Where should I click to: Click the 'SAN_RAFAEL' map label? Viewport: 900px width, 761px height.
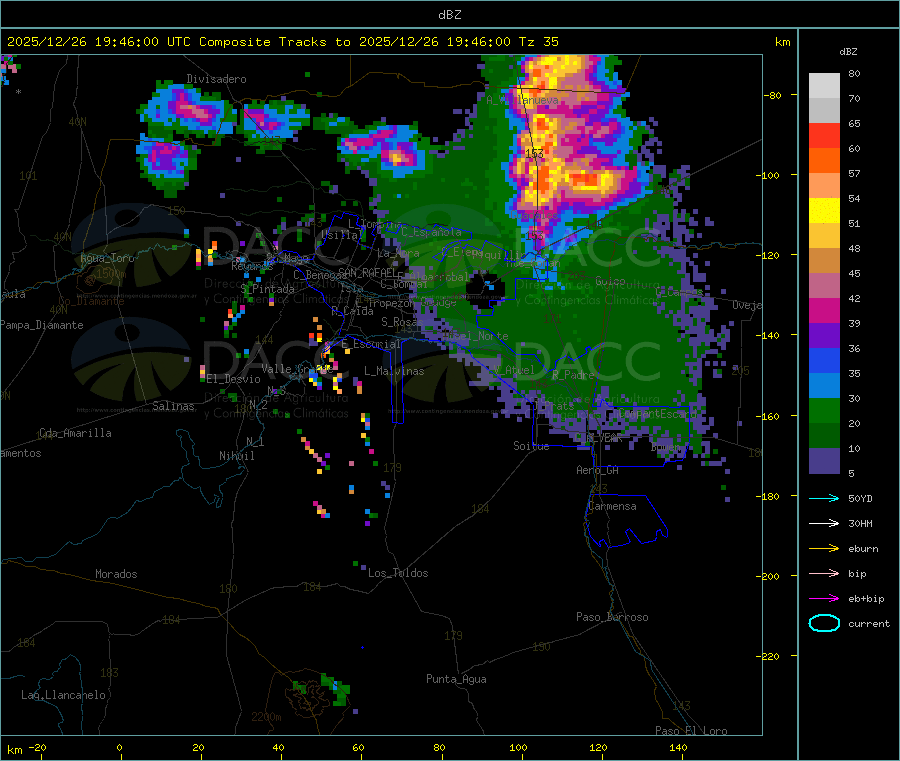(367, 273)
